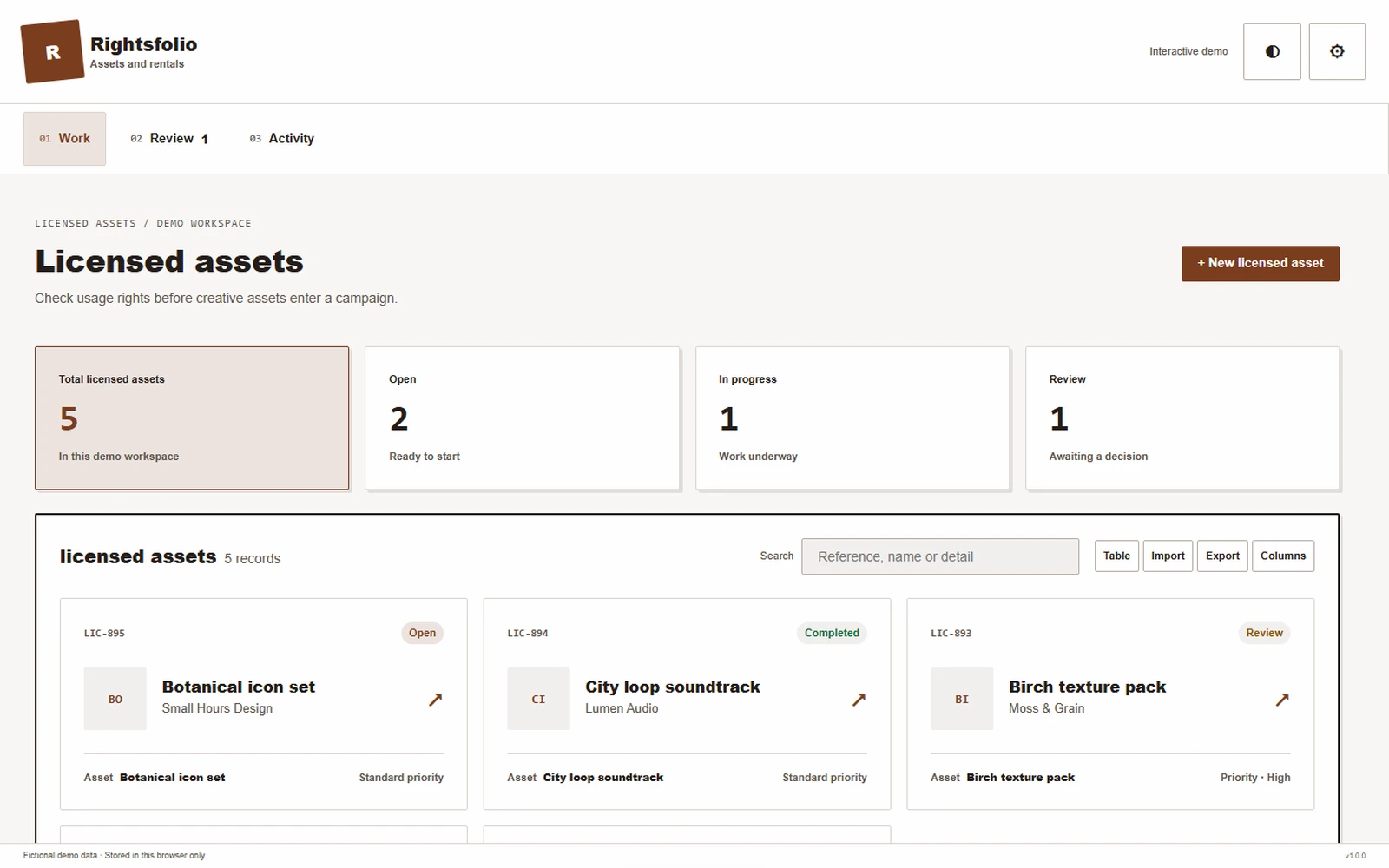
Task: Click the Moss & Grain vendor text
Action: [1046, 708]
